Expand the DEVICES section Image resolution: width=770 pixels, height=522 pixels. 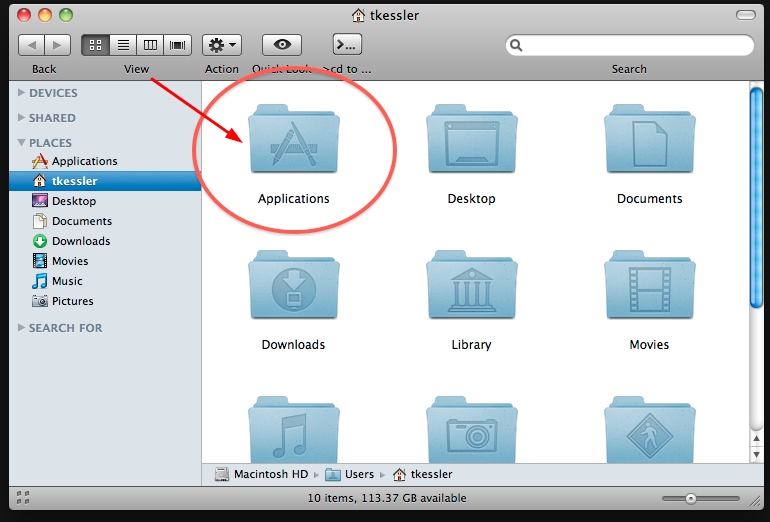[x=21, y=92]
